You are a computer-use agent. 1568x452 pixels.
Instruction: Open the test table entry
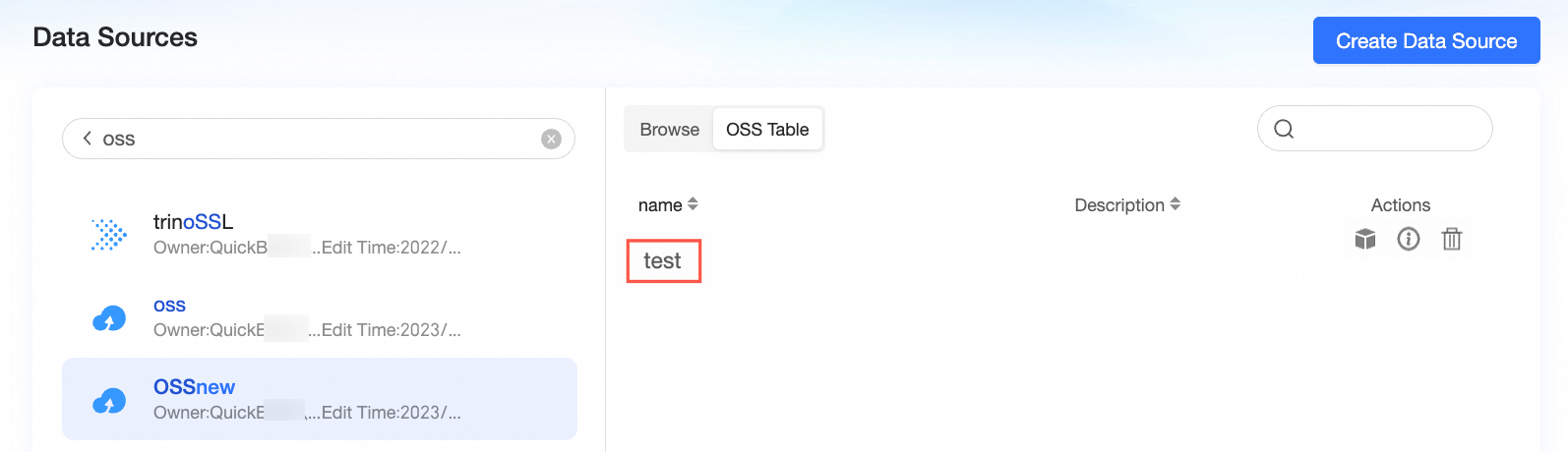[x=663, y=261]
